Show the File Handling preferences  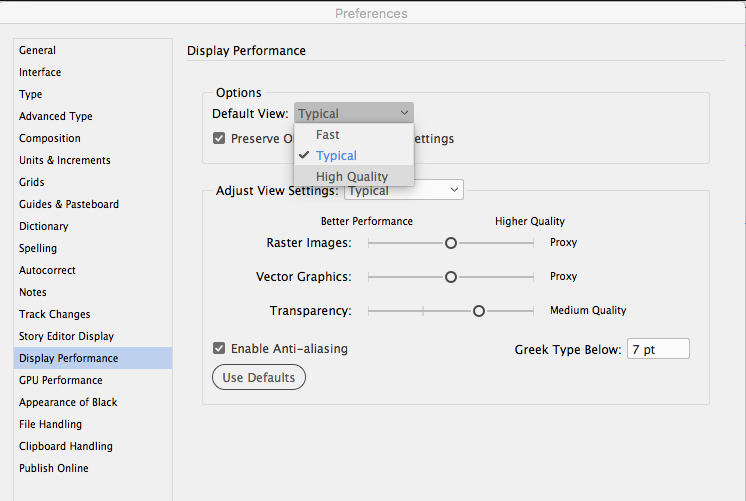coord(51,424)
